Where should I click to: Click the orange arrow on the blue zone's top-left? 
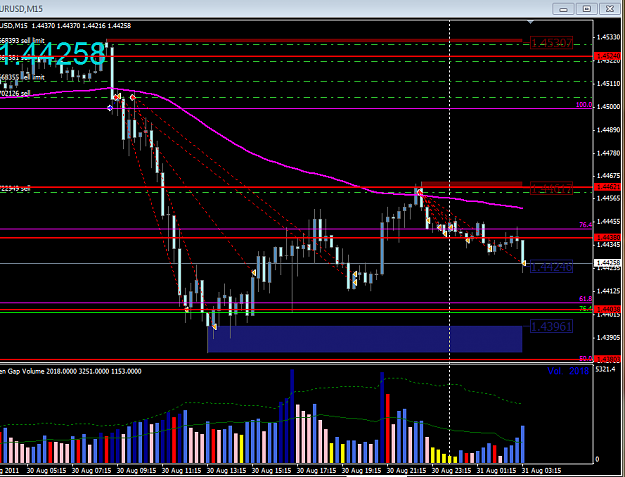point(214,327)
